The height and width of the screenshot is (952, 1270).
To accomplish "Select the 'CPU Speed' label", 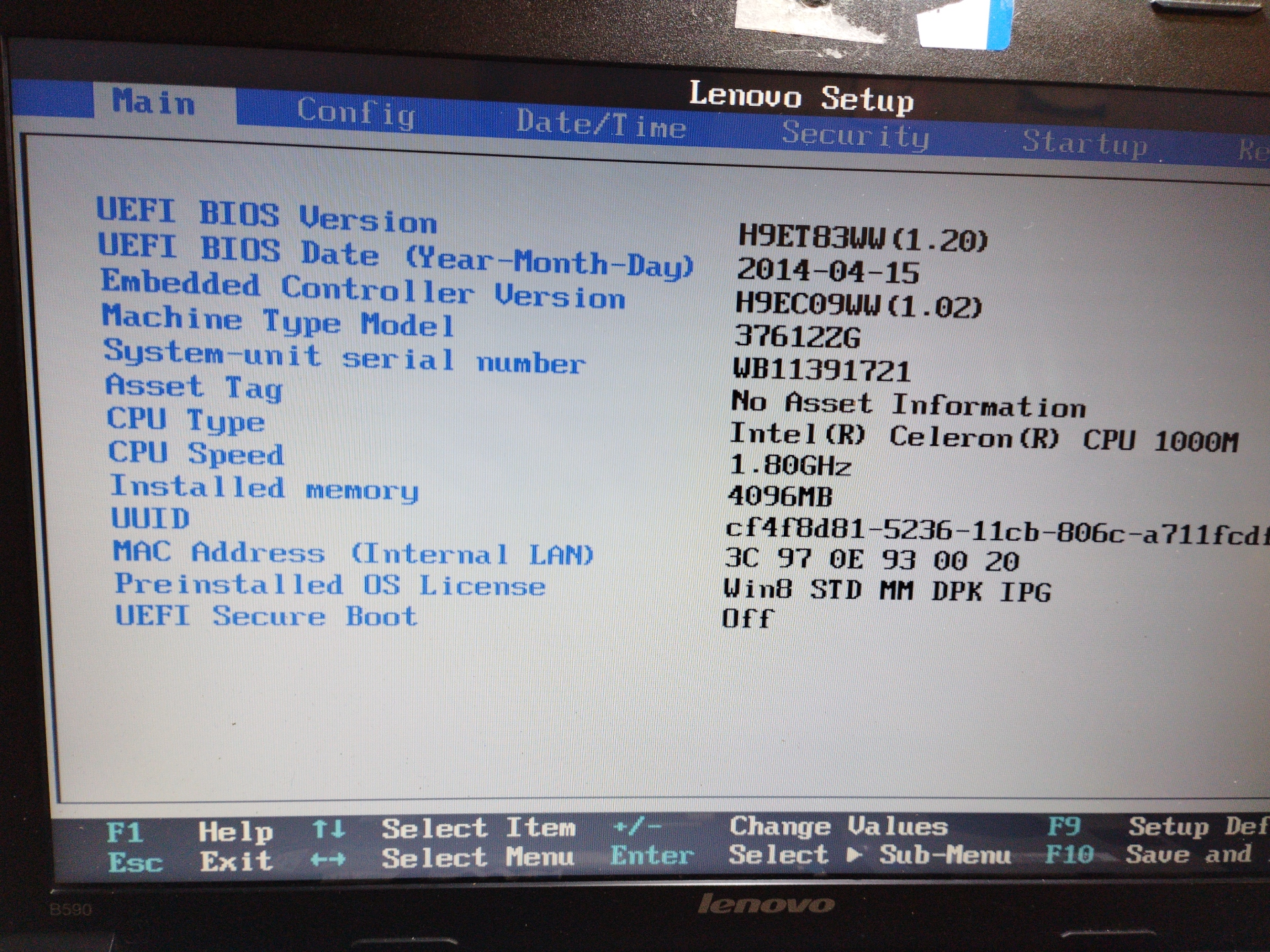I will click(196, 453).
